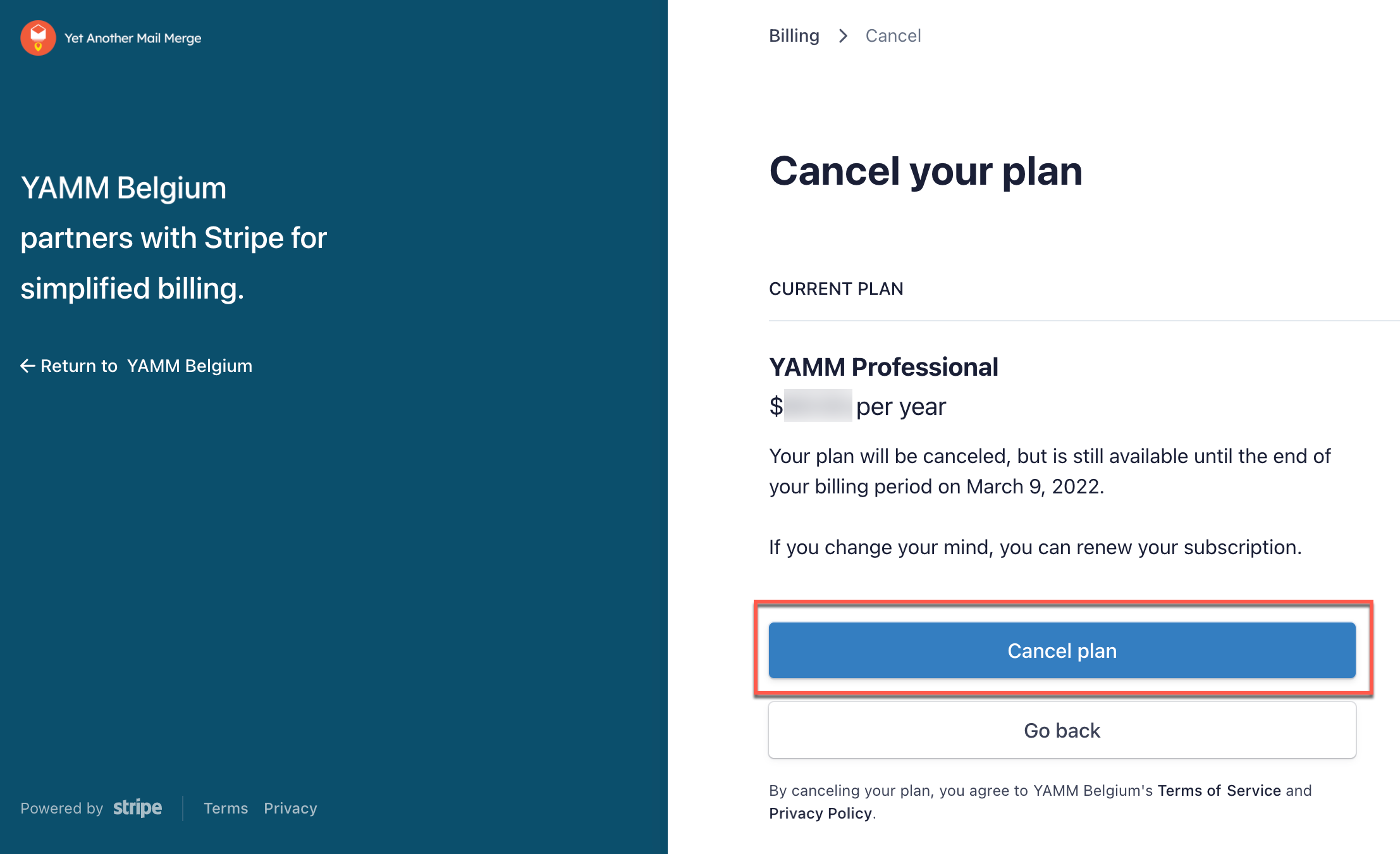Open the Terms of Service link
Viewport: 1400px width, 854px height.
(x=1219, y=791)
